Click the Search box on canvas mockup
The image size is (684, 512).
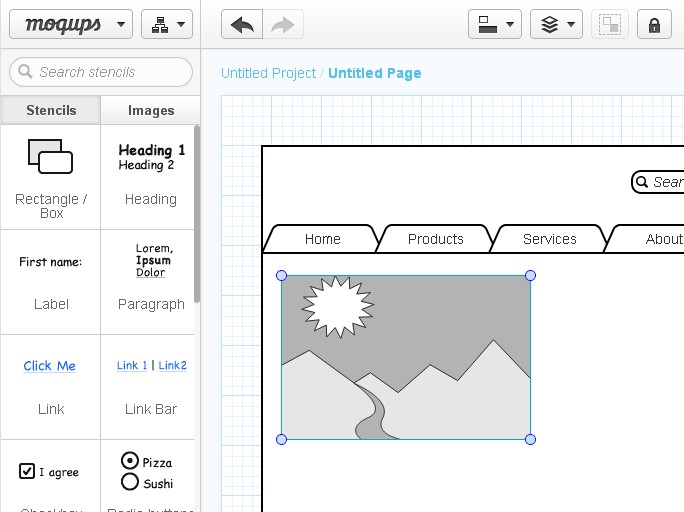click(x=658, y=182)
